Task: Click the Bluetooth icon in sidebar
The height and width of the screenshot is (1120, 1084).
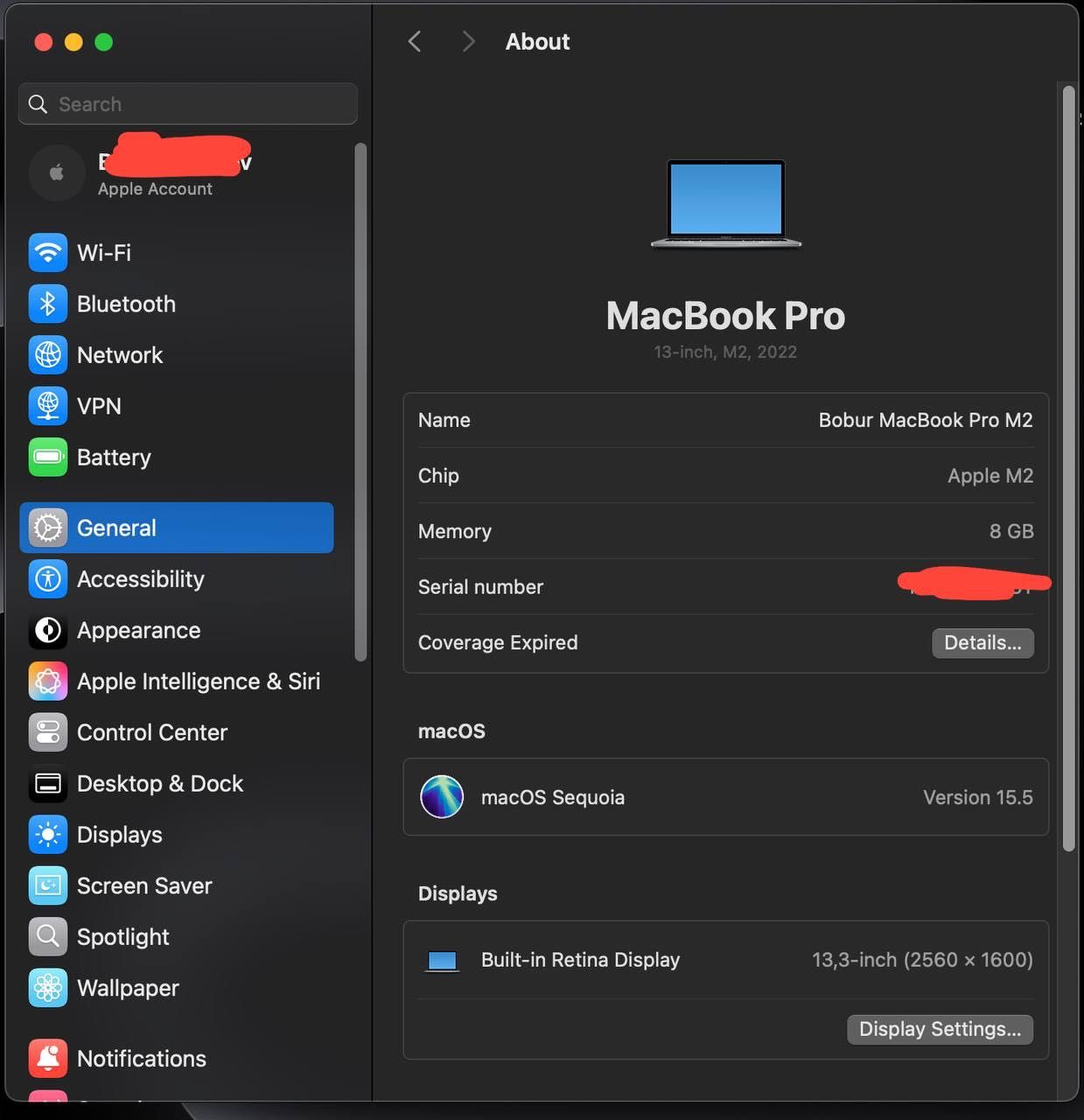Action: [48, 304]
